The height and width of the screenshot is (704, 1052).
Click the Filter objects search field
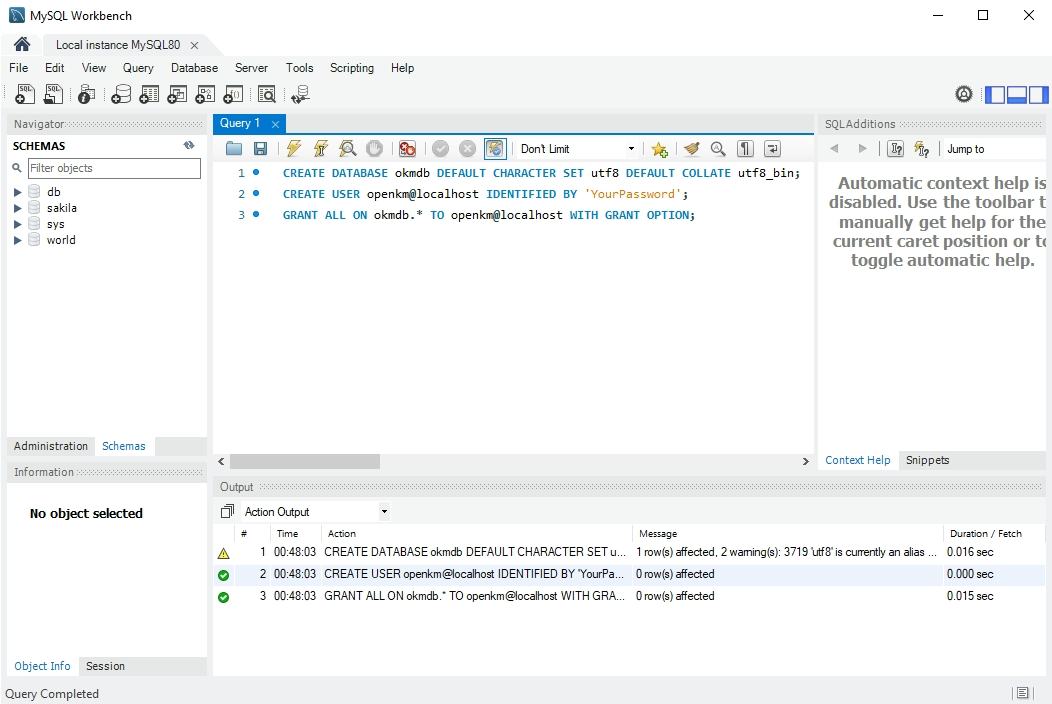pyautogui.click(x=114, y=168)
